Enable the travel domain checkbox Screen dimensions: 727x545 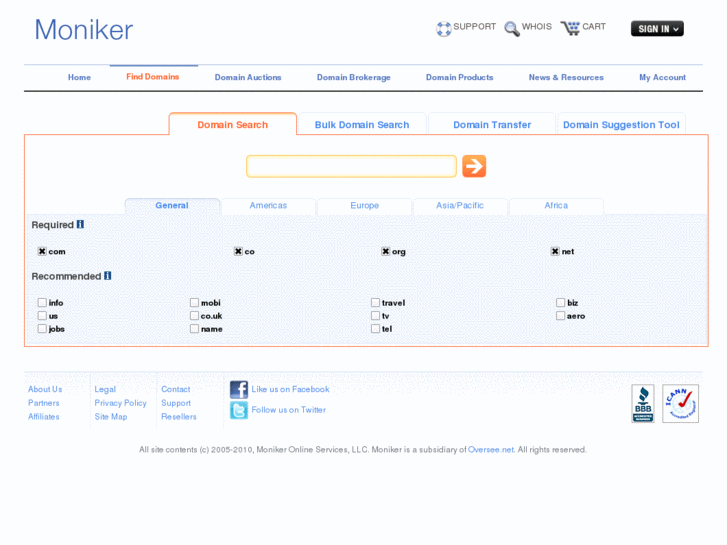pos(376,302)
